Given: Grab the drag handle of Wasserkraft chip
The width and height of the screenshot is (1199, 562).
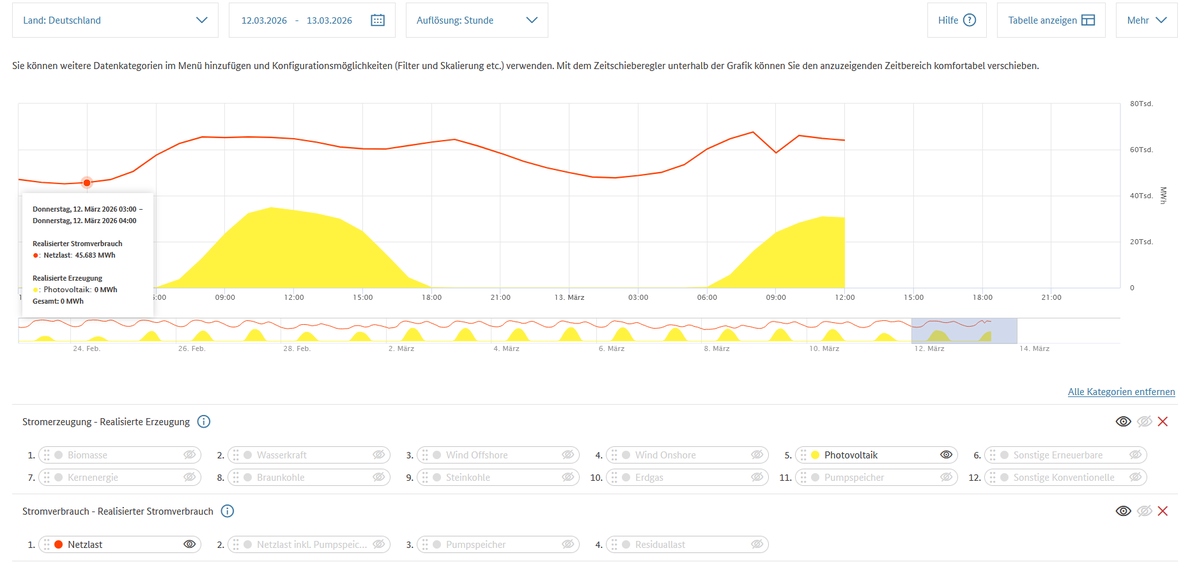Looking at the screenshot, I should 236,455.
